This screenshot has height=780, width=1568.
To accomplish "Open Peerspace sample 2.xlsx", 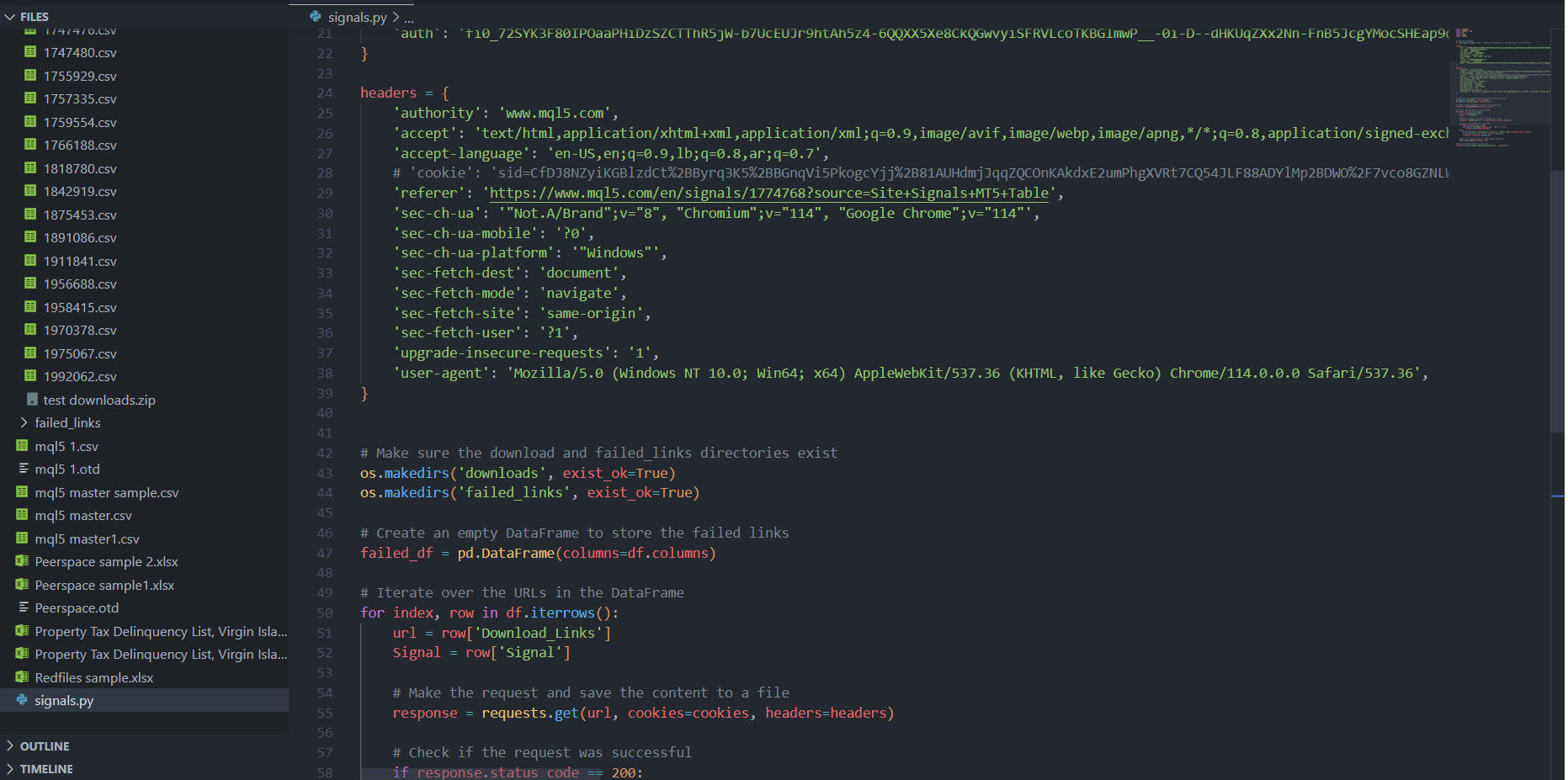I will (x=106, y=561).
